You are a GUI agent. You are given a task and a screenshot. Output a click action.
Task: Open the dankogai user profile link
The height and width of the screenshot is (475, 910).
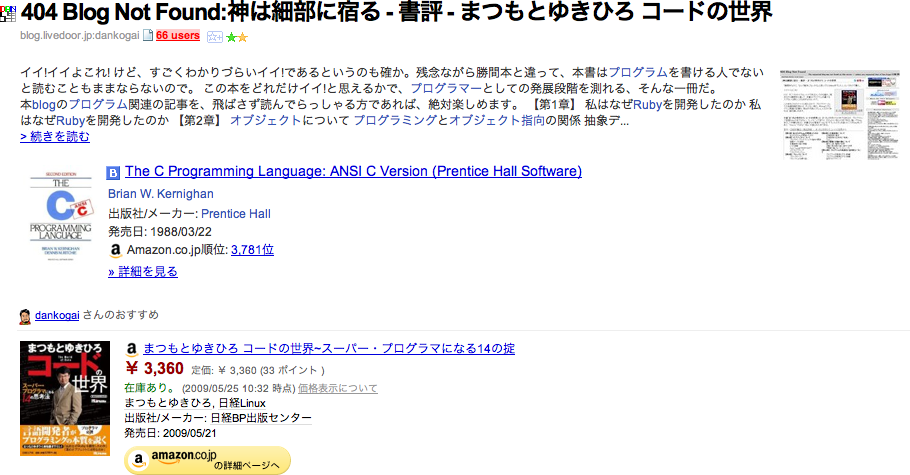pos(57,315)
